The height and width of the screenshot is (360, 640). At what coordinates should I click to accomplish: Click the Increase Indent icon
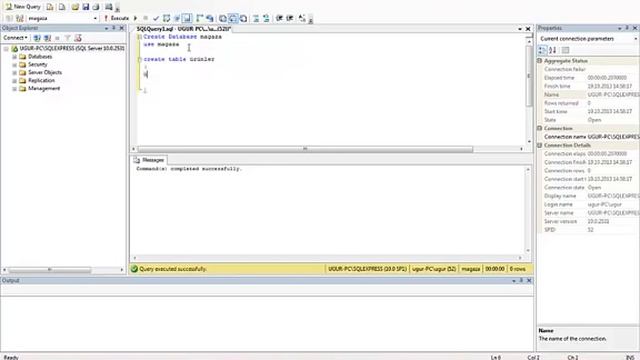coord(290,18)
